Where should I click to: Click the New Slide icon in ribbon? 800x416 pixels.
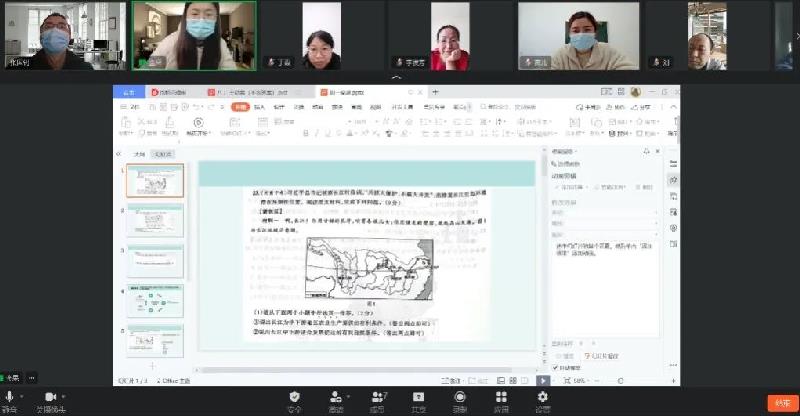tap(234, 123)
